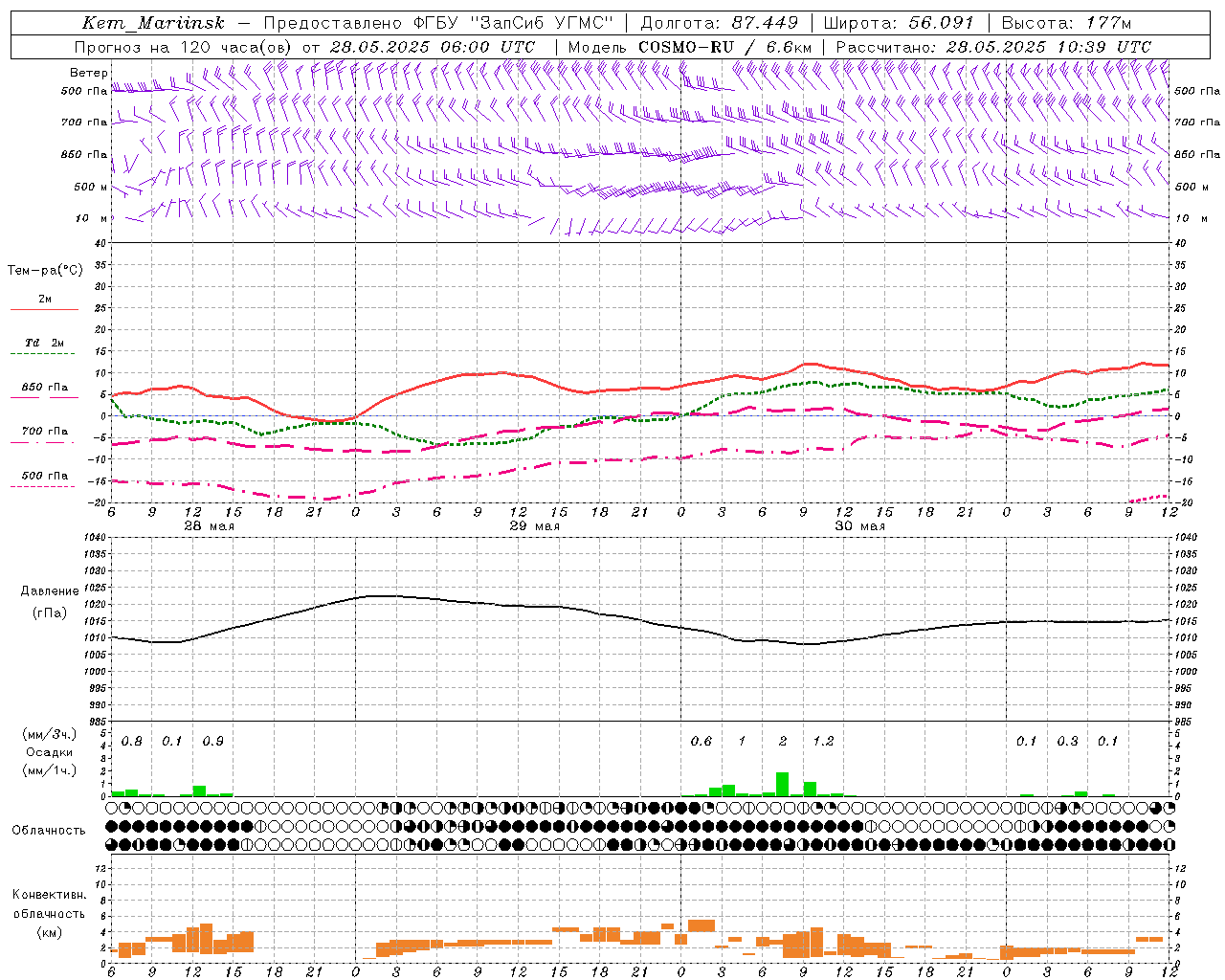Image resolution: width=1225 pixels, height=980 pixels.
Task: Click the 'Ветер' wind panel label
Action: (x=89, y=73)
